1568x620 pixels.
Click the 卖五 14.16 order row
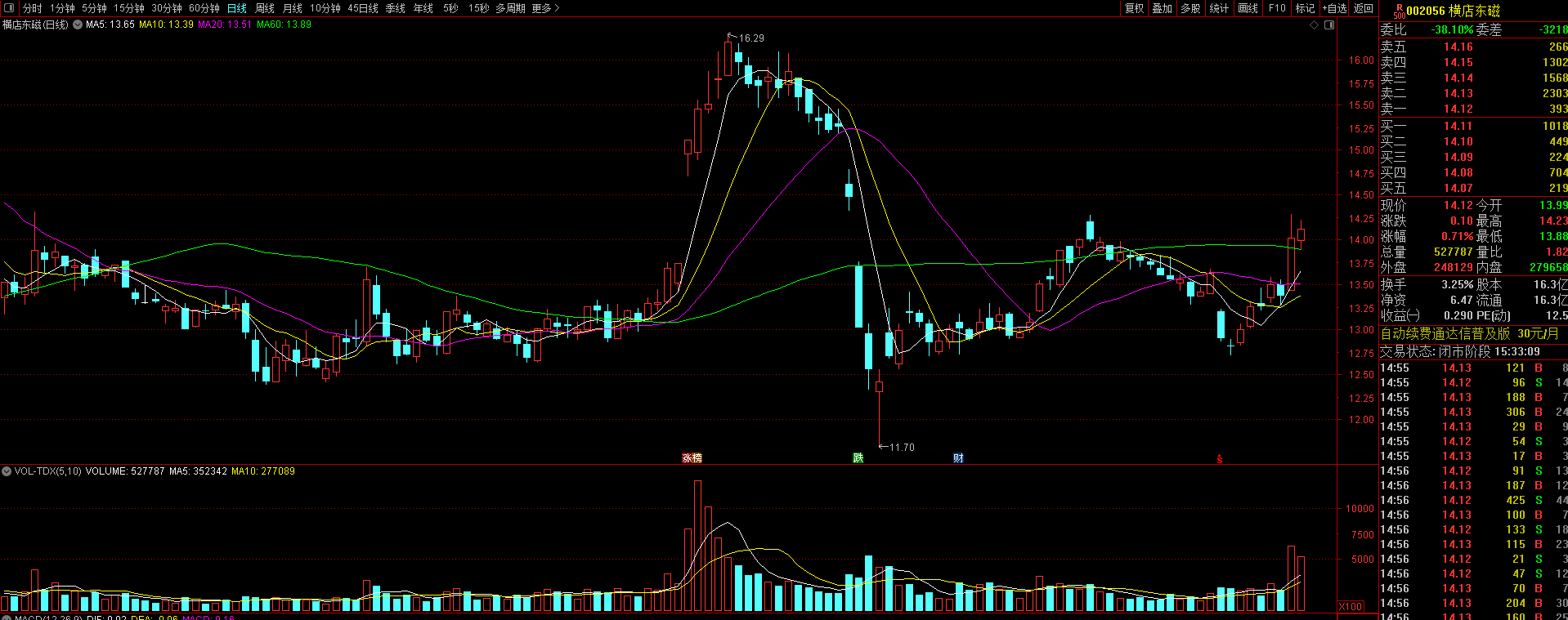1474,47
